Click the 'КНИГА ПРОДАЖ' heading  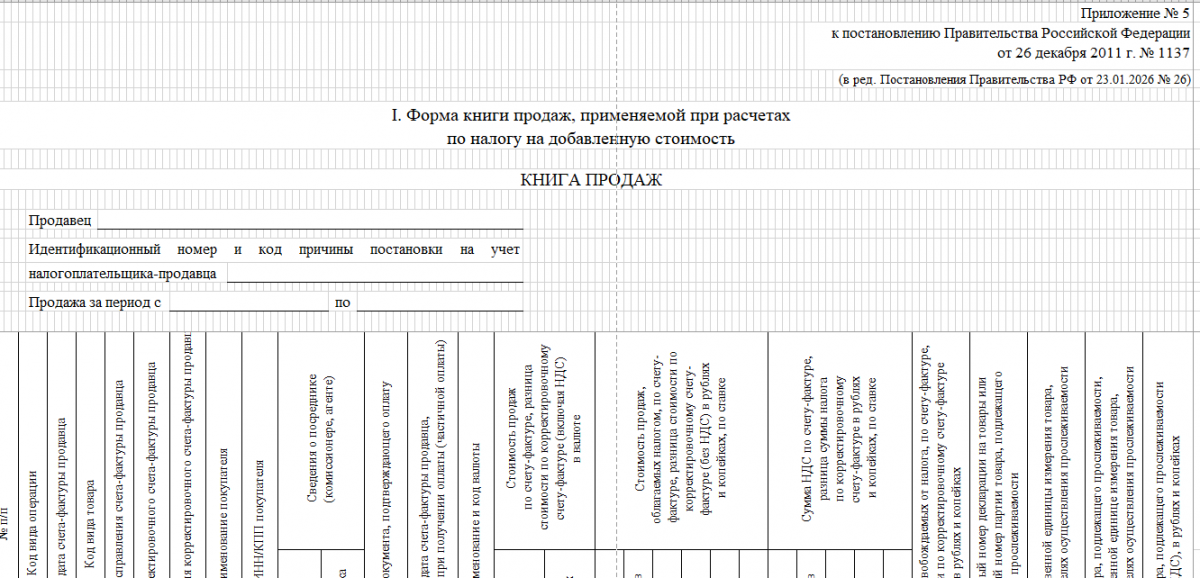click(x=591, y=181)
